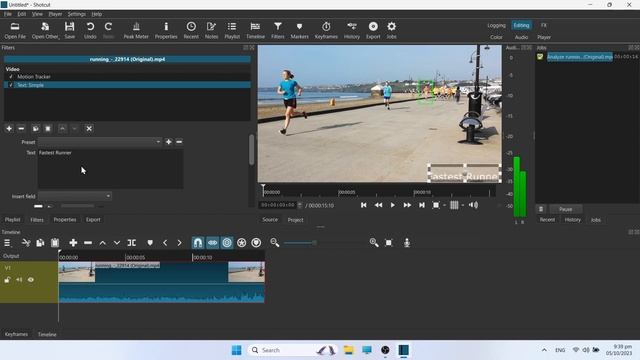Toggle scrub while dragging button
This screenshot has width=640, height=360.
213,243
